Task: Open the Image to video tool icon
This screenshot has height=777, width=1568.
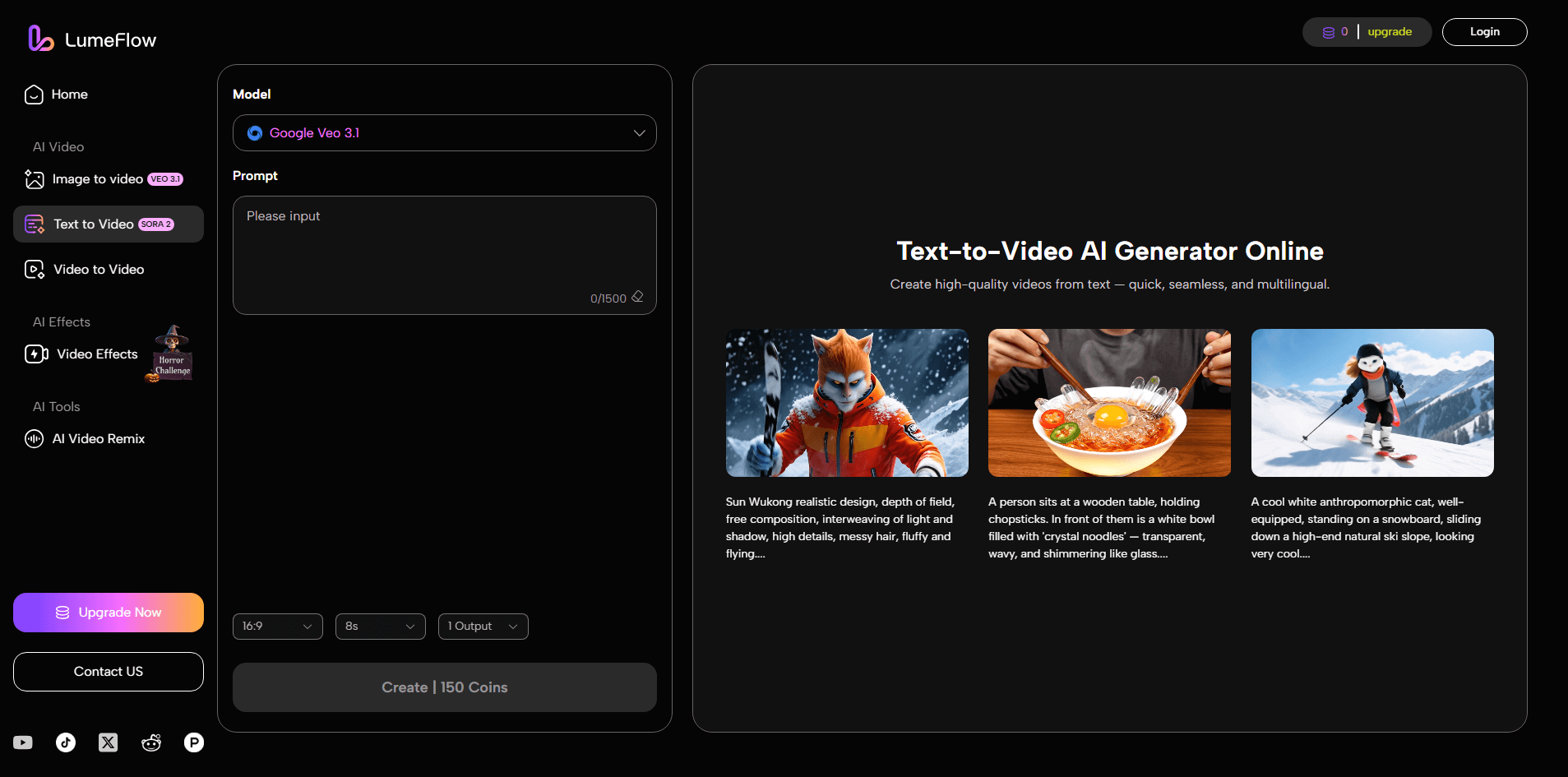Action: coord(34,178)
